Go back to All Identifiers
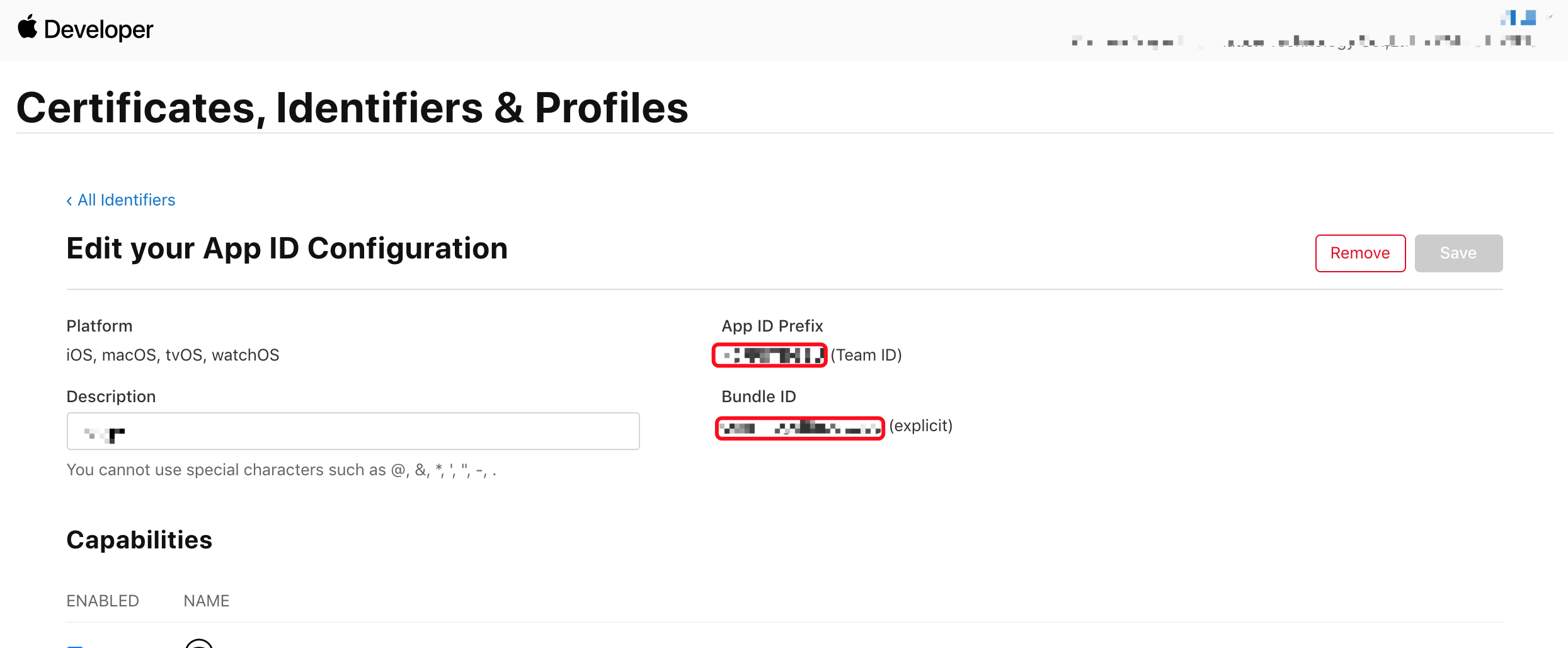 tap(126, 200)
